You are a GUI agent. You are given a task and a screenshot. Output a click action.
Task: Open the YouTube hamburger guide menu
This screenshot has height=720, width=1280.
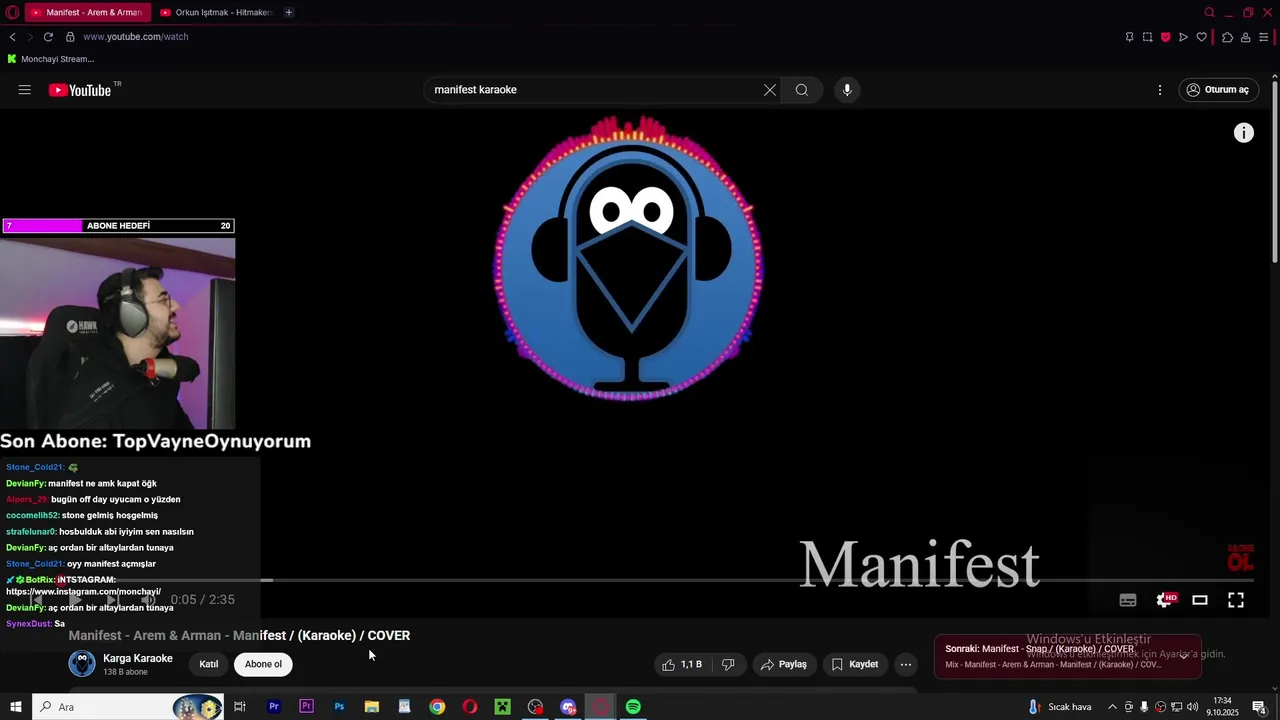[x=25, y=90]
